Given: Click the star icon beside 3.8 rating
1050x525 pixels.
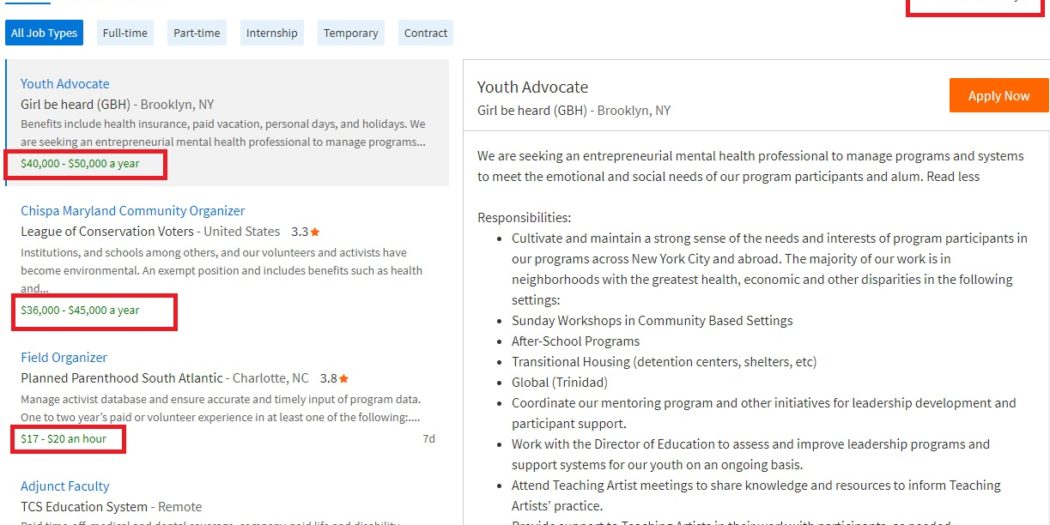Looking at the screenshot, I should tap(344, 379).
